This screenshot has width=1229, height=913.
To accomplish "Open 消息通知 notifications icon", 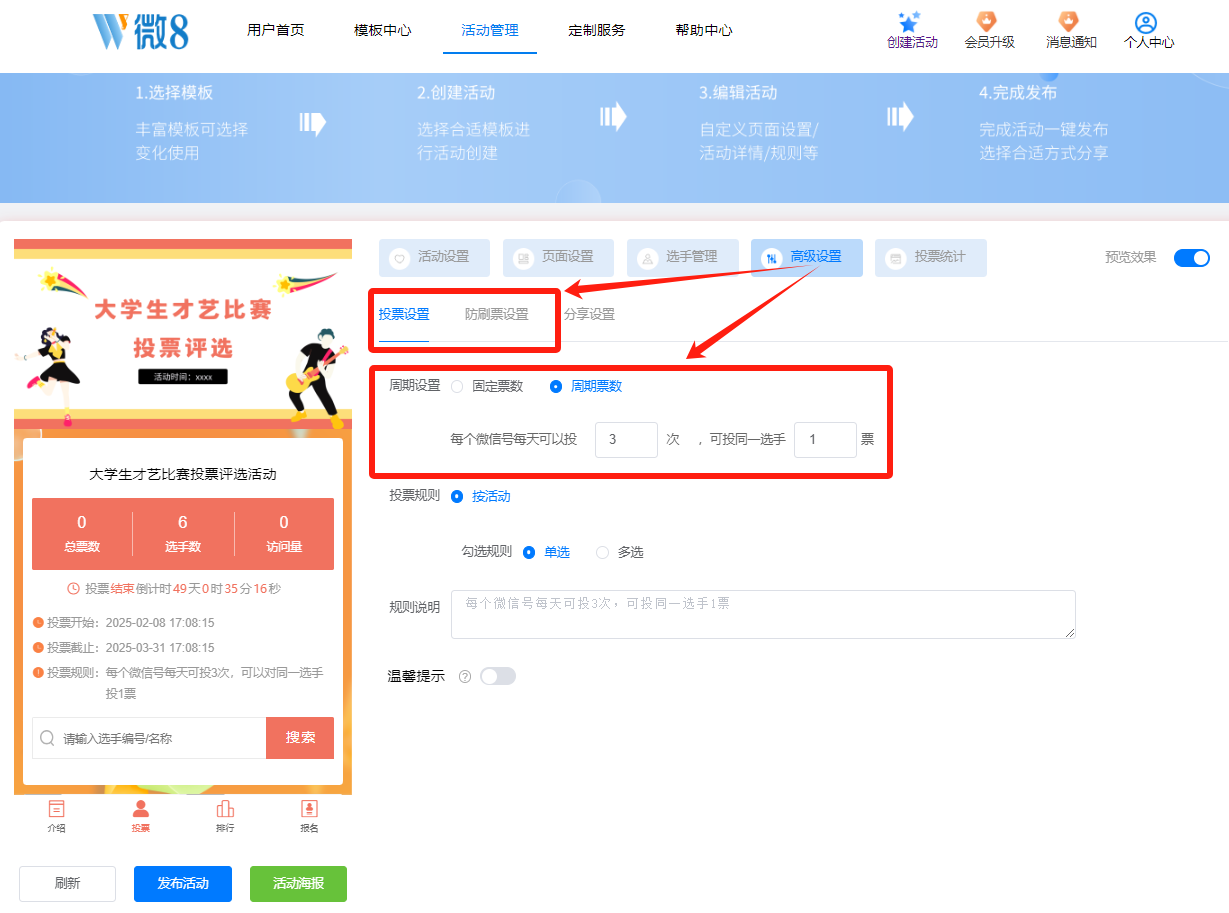I will point(1069,22).
